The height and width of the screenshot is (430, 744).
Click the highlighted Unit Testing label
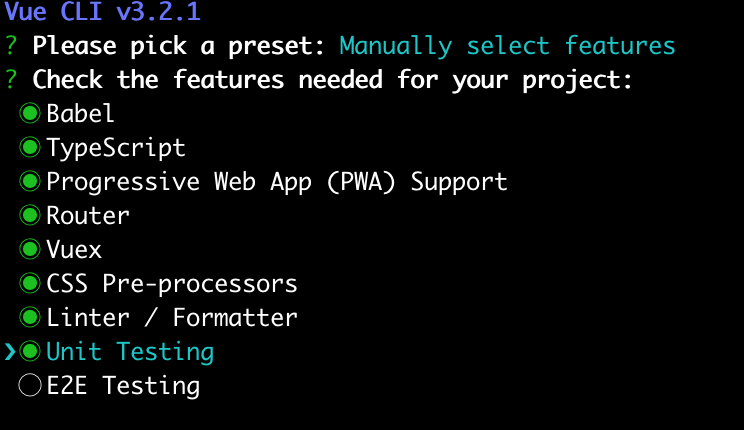[x=130, y=352]
